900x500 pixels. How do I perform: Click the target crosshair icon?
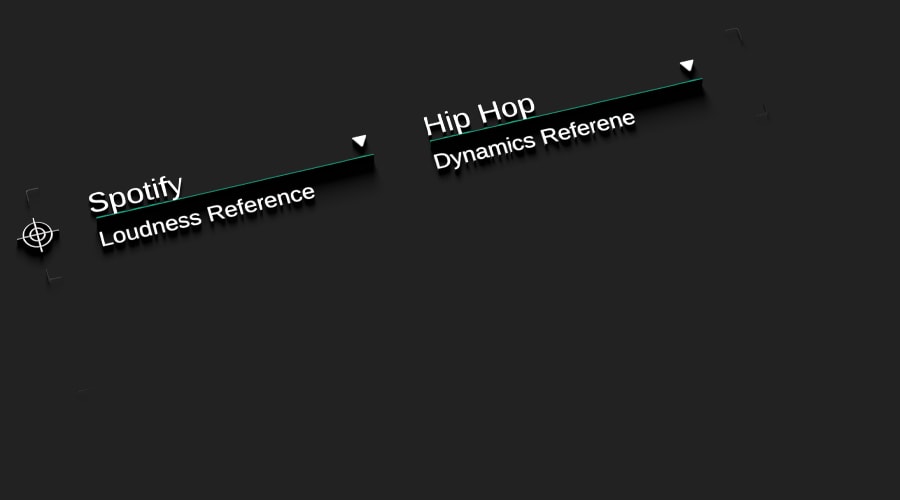pos(38,234)
